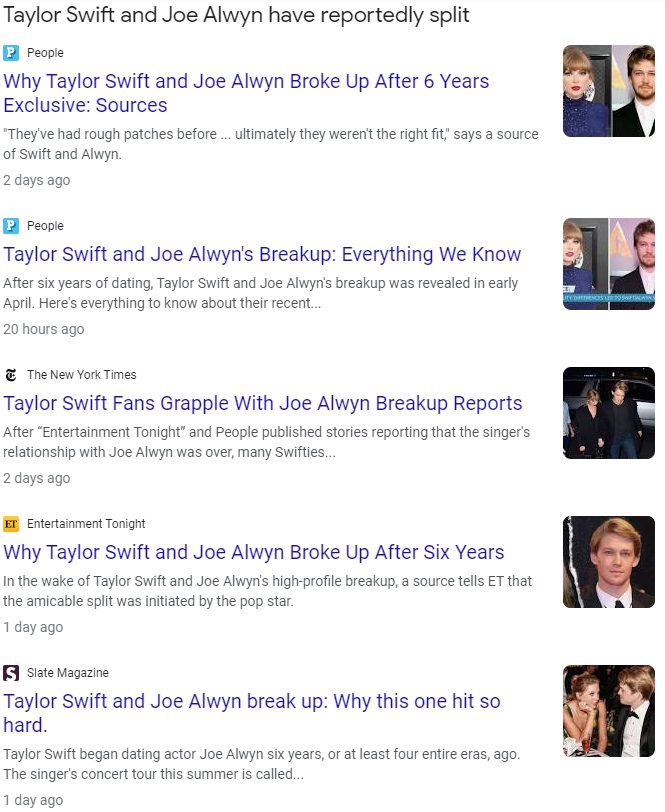The height and width of the screenshot is (812, 665).
Task: Open "Fans Grapple With Joe Alwyn Breakup Reports" headline
Action: [262, 403]
